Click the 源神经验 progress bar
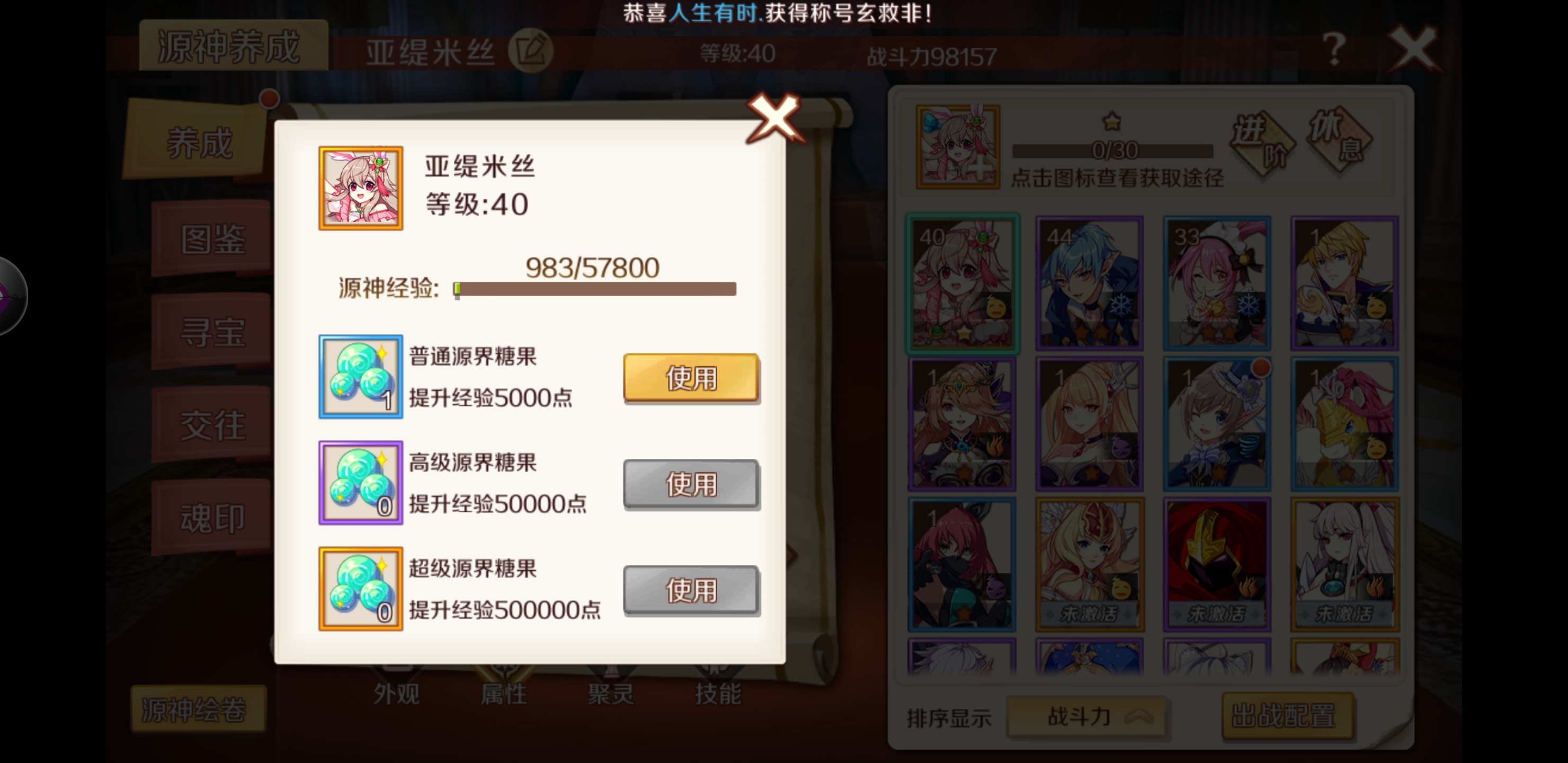The width and height of the screenshot is (1568, 763). (595, 289)
